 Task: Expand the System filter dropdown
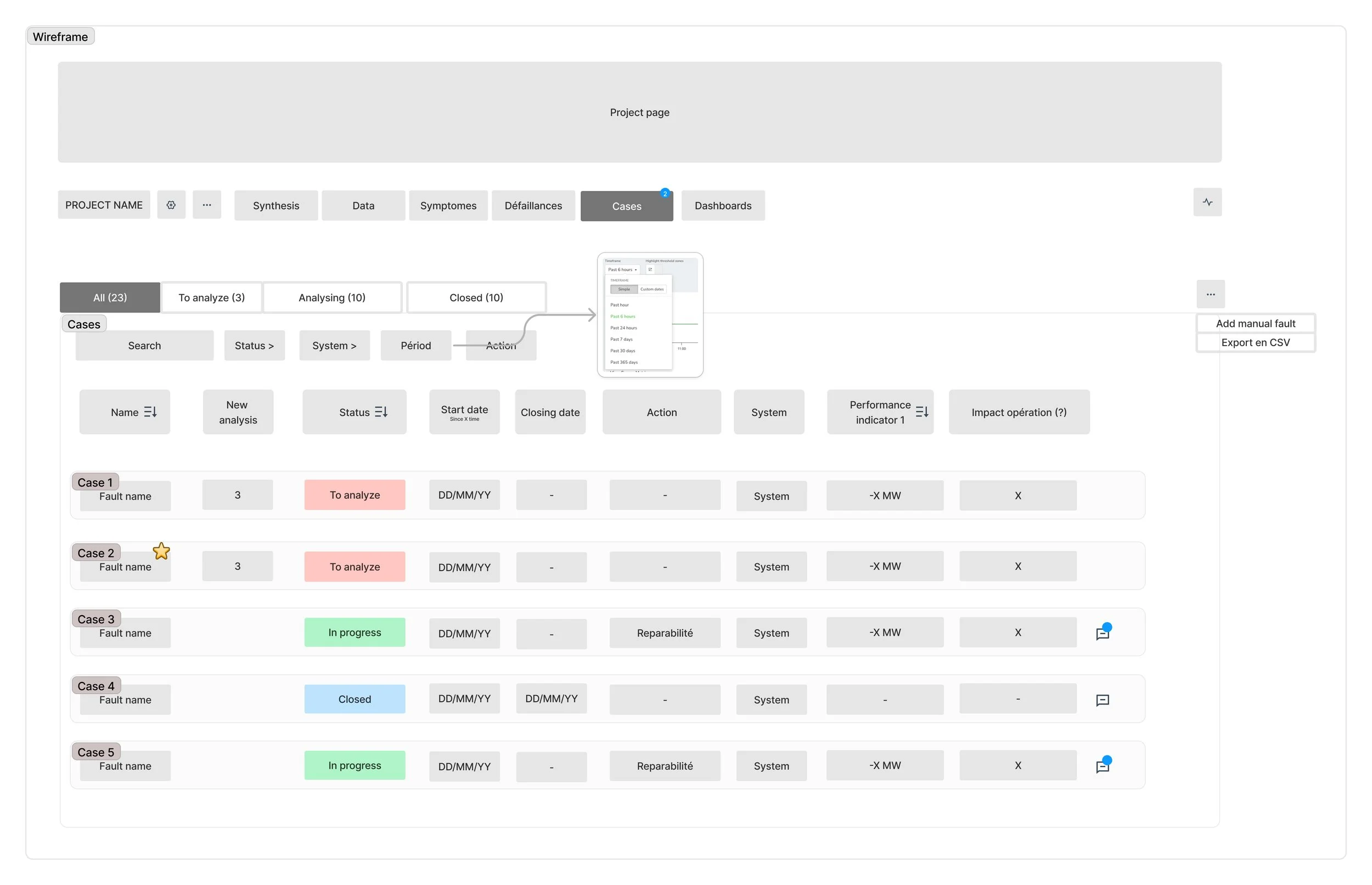[334, 345]
